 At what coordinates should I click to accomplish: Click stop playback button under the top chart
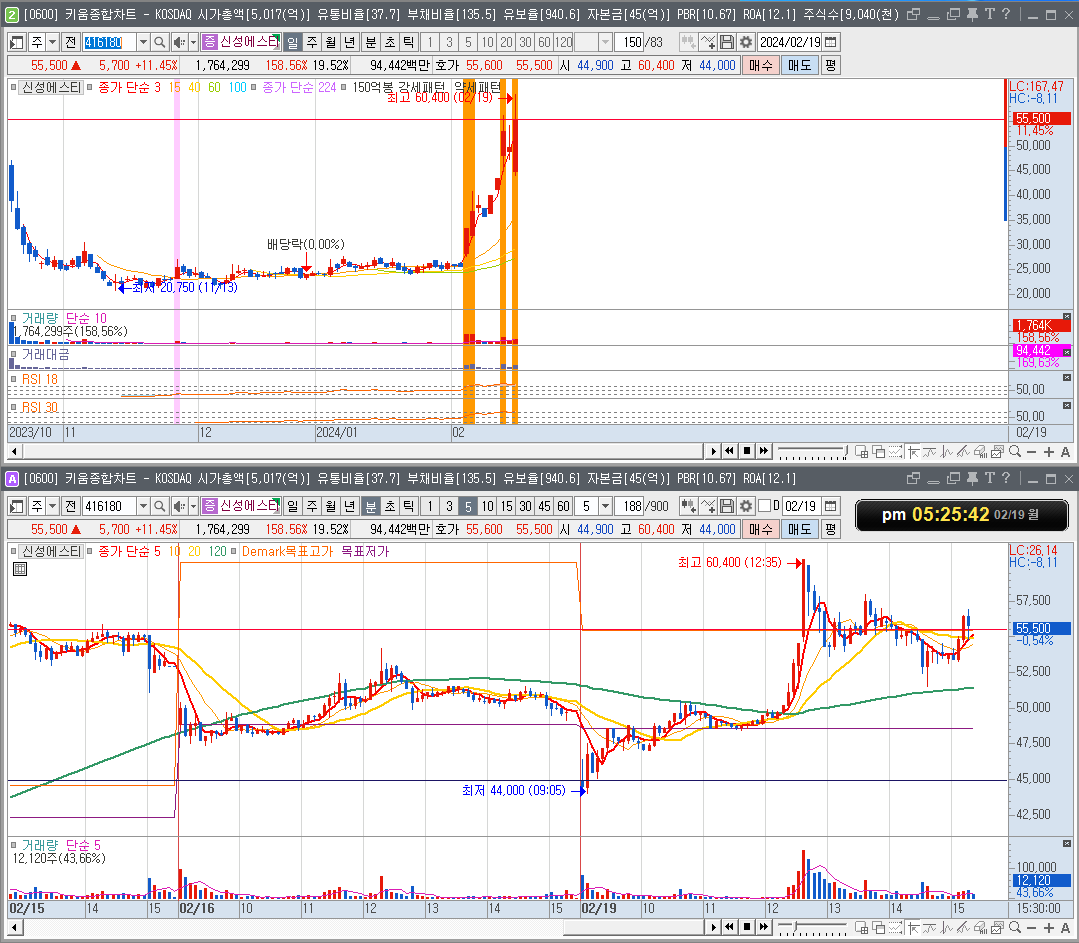(x=747, y=451)
